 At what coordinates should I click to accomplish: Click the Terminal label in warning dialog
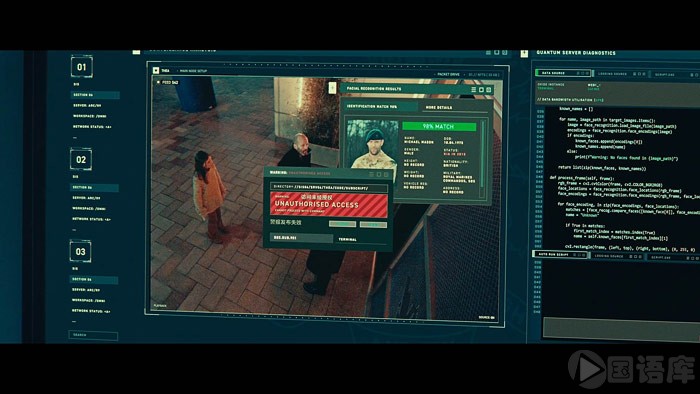click(x=347, y=240)
